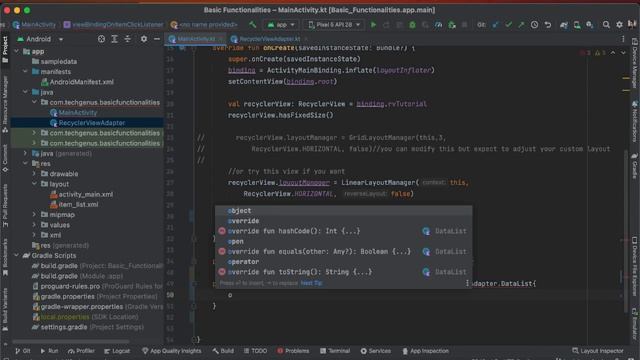The height and width of the screenshot is (360, 640).
Task: Open the Profiler tool window
Action: tap(81, 351)
